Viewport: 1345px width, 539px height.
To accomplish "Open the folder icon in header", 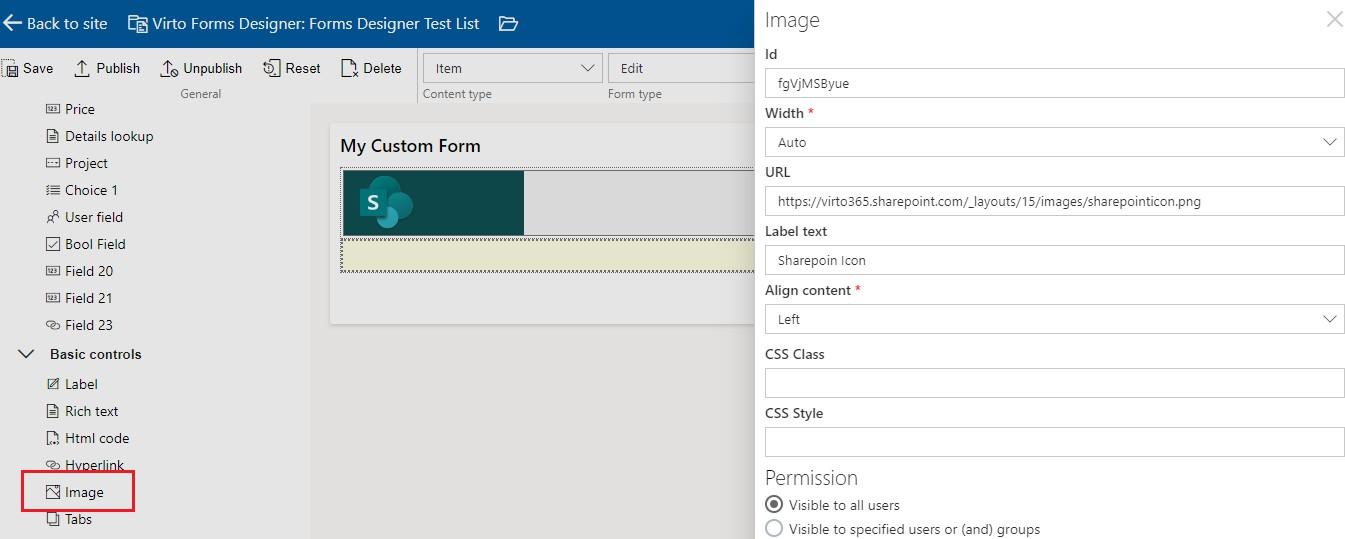I will click(508, 23).
